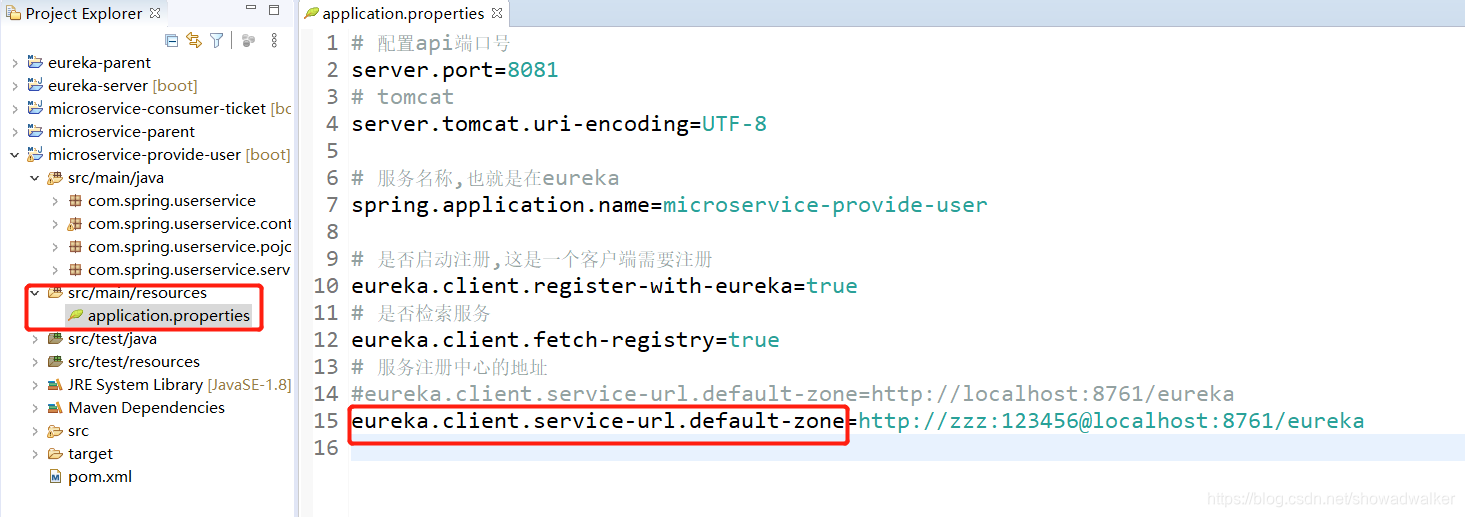Expand the src/test/java folder
Screen dimensions: 1465x517
(35, 339)
